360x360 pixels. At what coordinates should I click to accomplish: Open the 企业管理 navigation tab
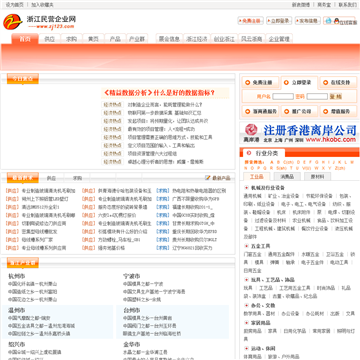(279, 39)
